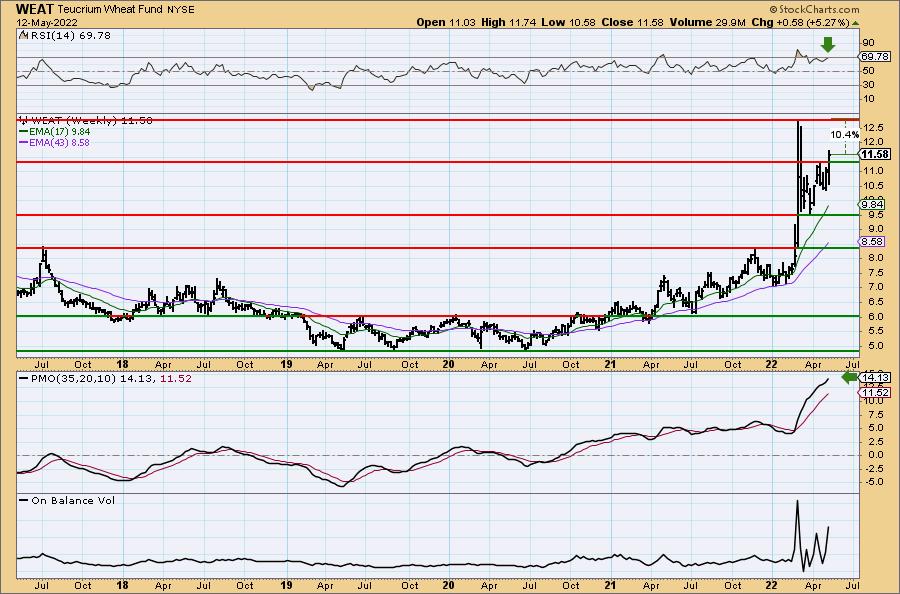Click the Open 11.03 value

(x=446, y=22)
